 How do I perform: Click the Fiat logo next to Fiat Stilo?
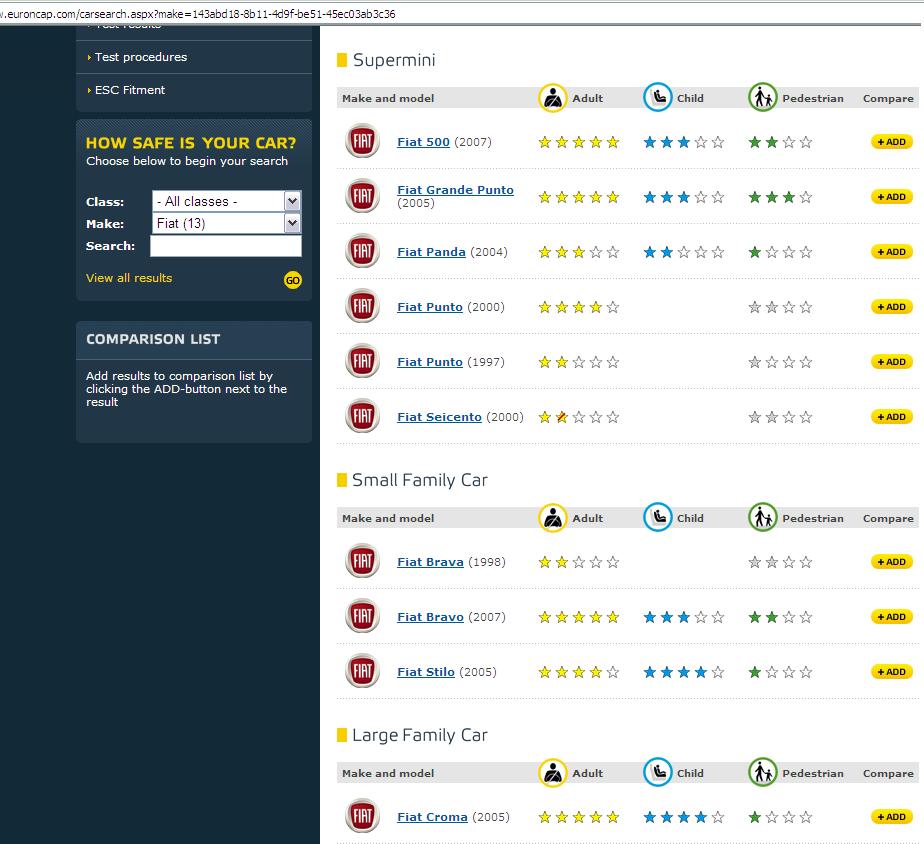click(x=362, y=672)
